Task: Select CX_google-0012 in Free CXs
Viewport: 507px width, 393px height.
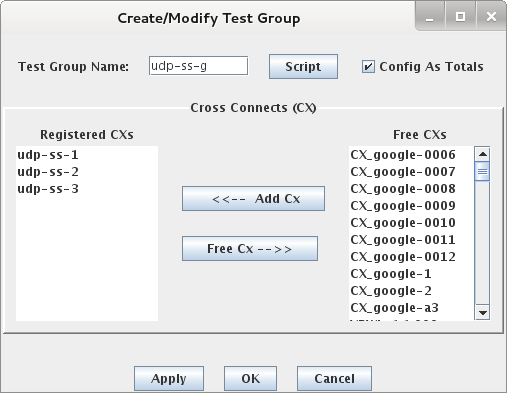Action: click(411, 257)
